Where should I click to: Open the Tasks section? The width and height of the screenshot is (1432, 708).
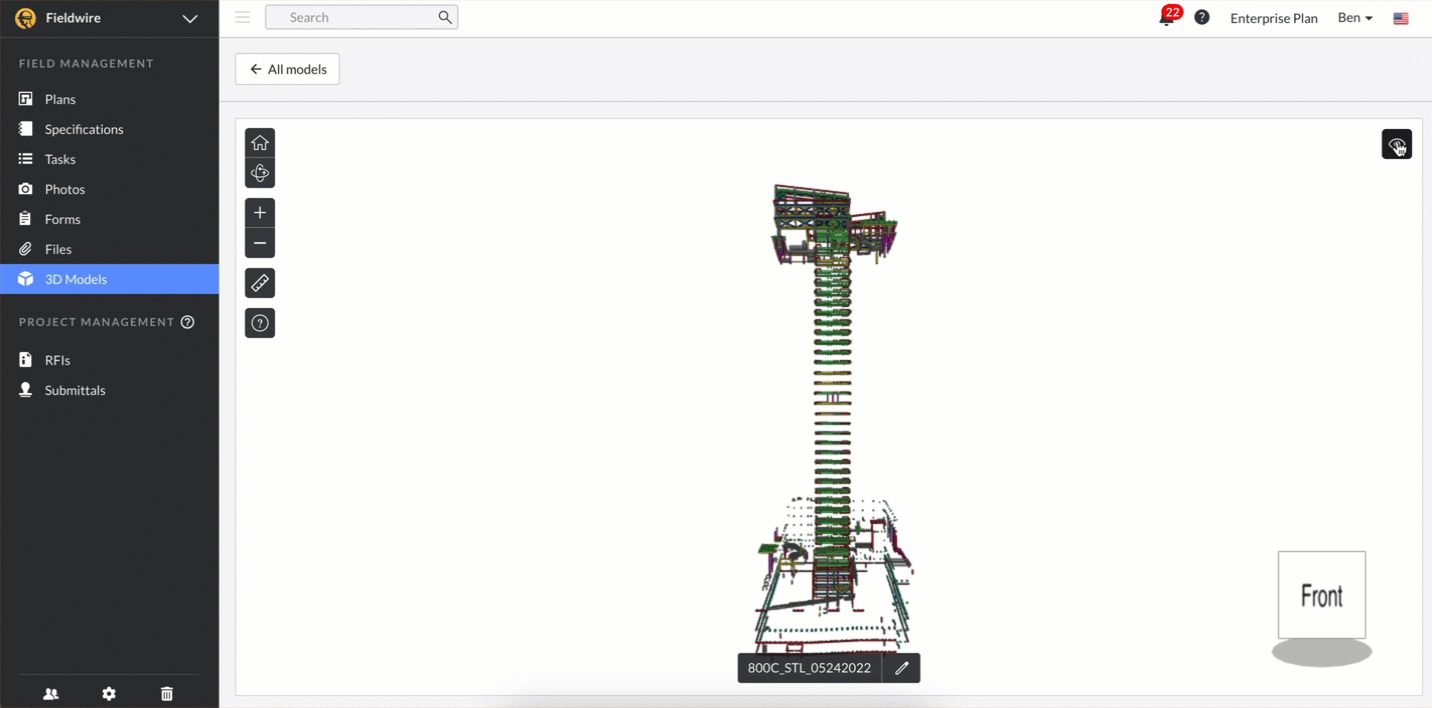coord(60,159)
